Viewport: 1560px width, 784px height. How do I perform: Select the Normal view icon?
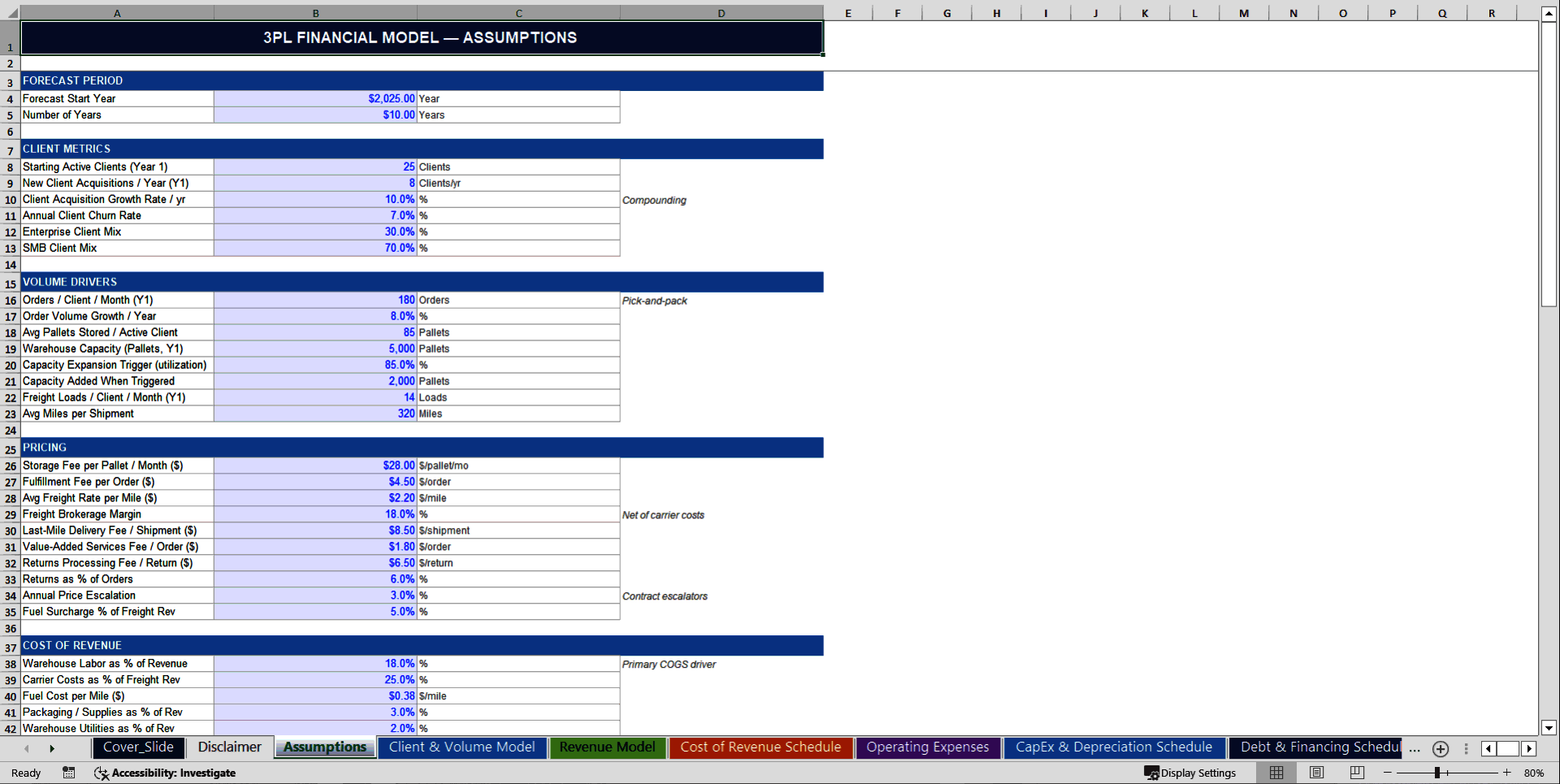(1276, 773)
